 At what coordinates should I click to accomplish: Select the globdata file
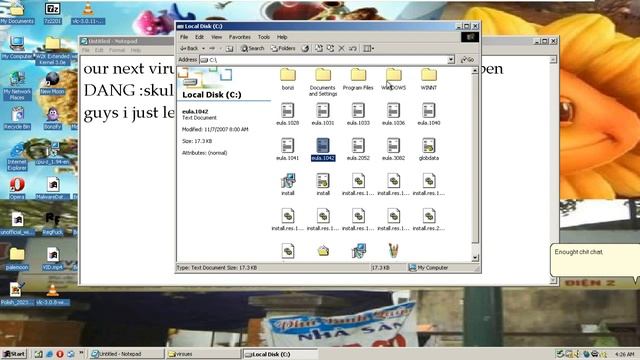tap(429, 149)
